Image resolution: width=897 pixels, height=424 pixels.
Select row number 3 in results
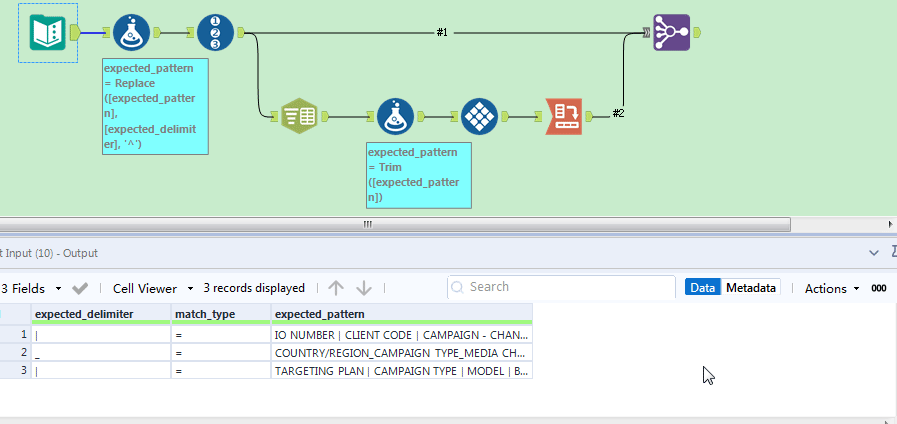[x=15, y=370]
